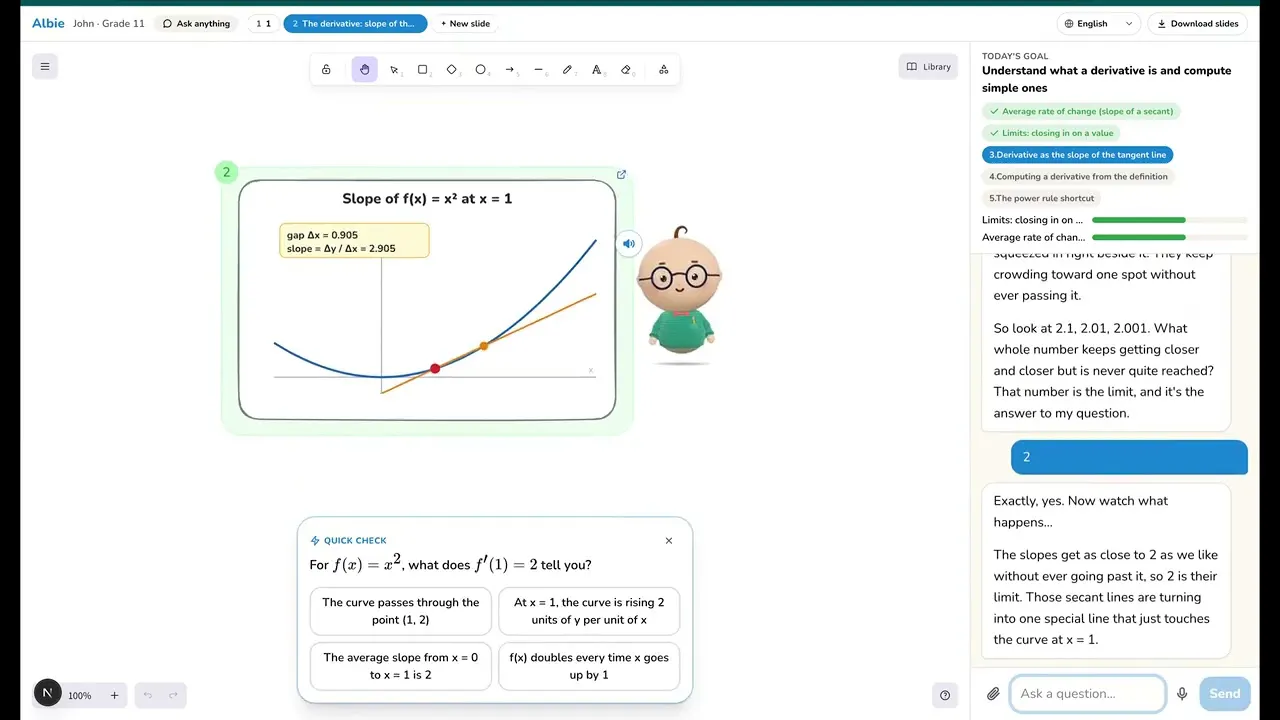Click the Ask anything button
Viewport: 1280px width, 720px height.
coord(196,24)
